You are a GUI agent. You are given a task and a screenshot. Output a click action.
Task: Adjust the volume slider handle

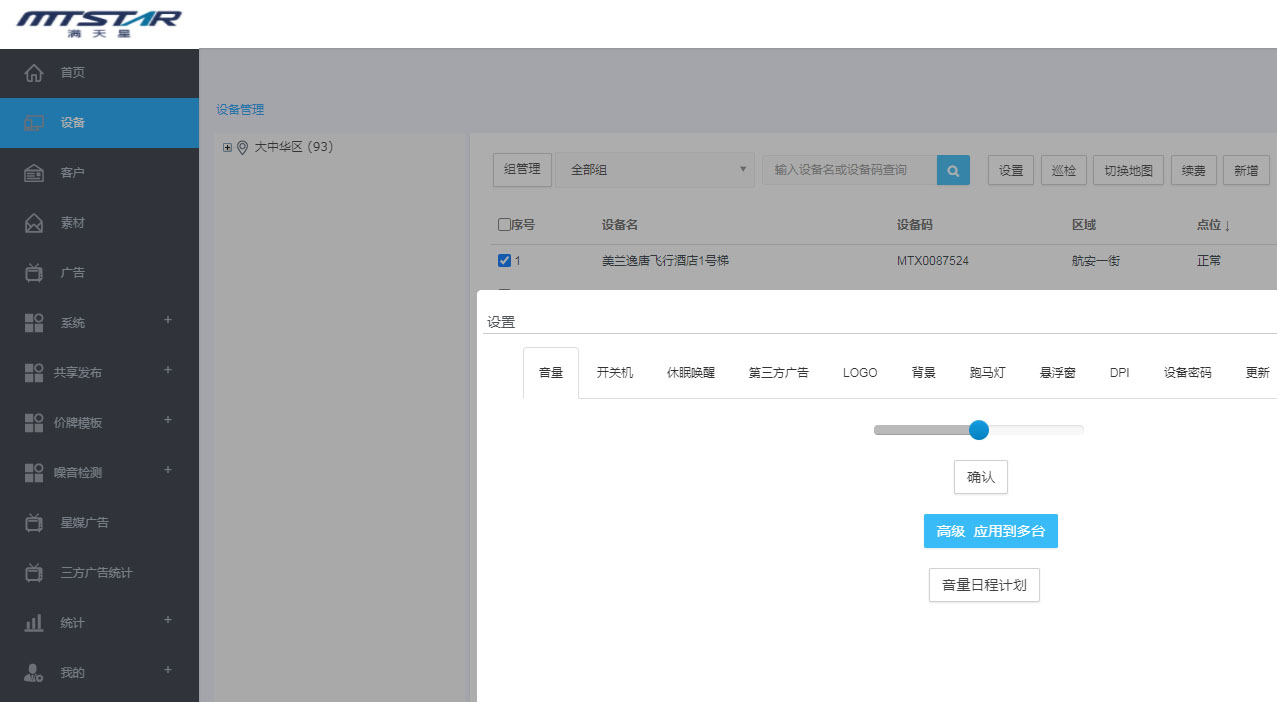pyautogui.click(x=978, y=430)
